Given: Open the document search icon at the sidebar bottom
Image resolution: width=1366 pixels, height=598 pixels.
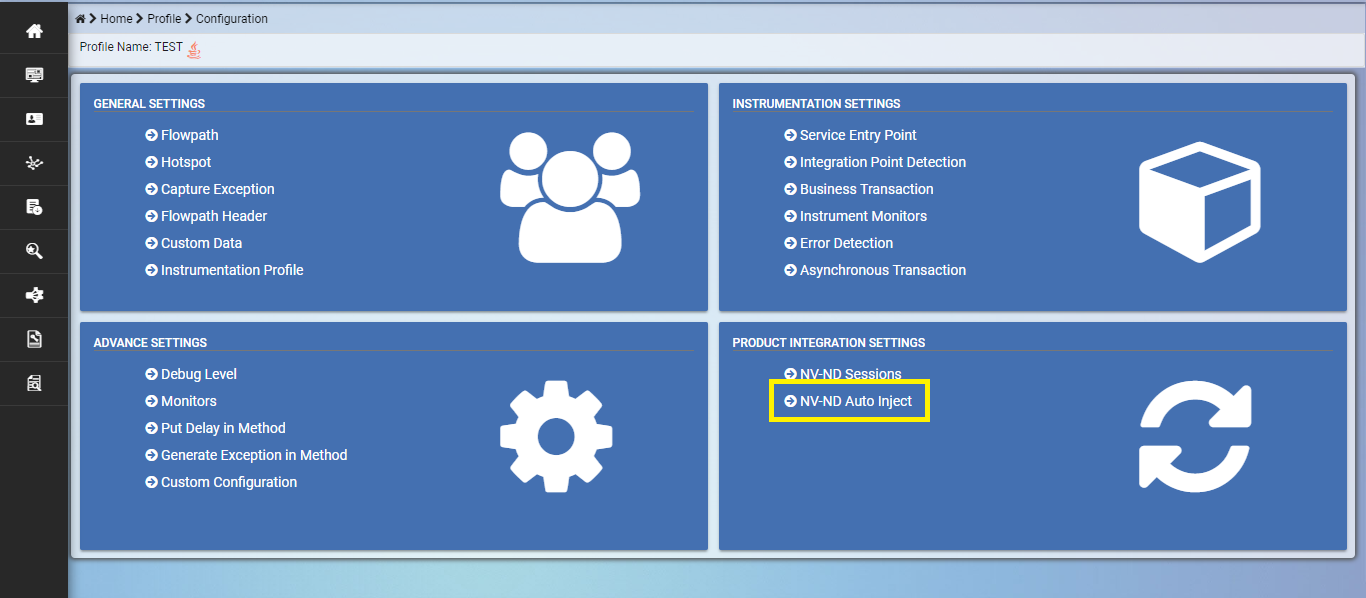Looking at the screenshot, I should pos(34,383).
